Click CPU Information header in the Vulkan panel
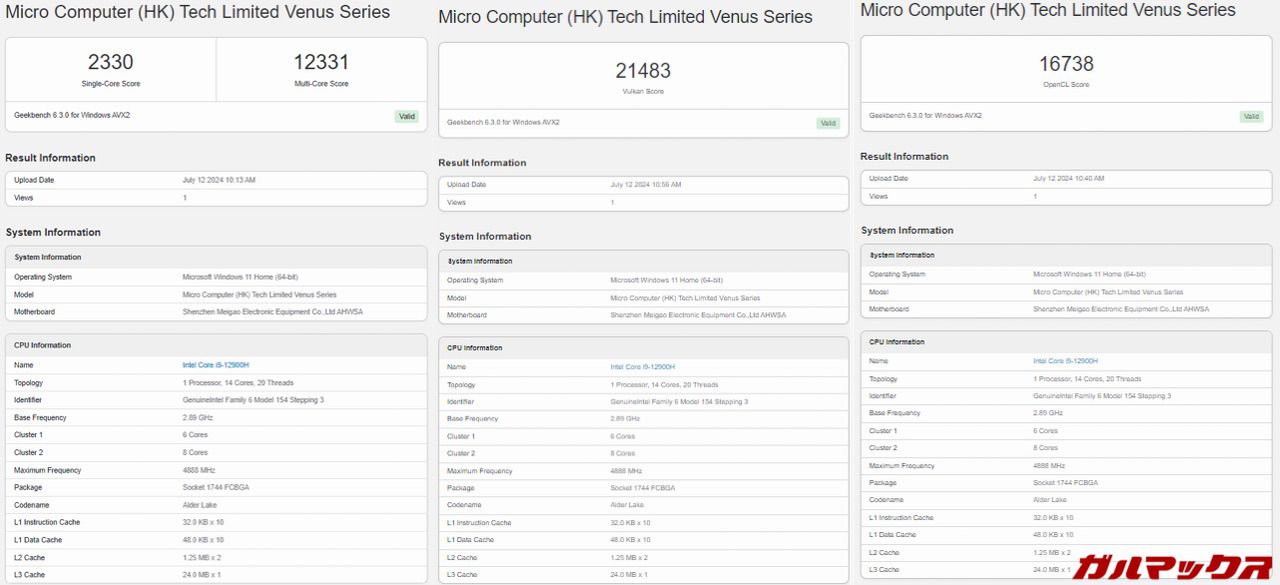Viewport: 1280px width, 585px height. pyautogui.click(x=474, y=348)
